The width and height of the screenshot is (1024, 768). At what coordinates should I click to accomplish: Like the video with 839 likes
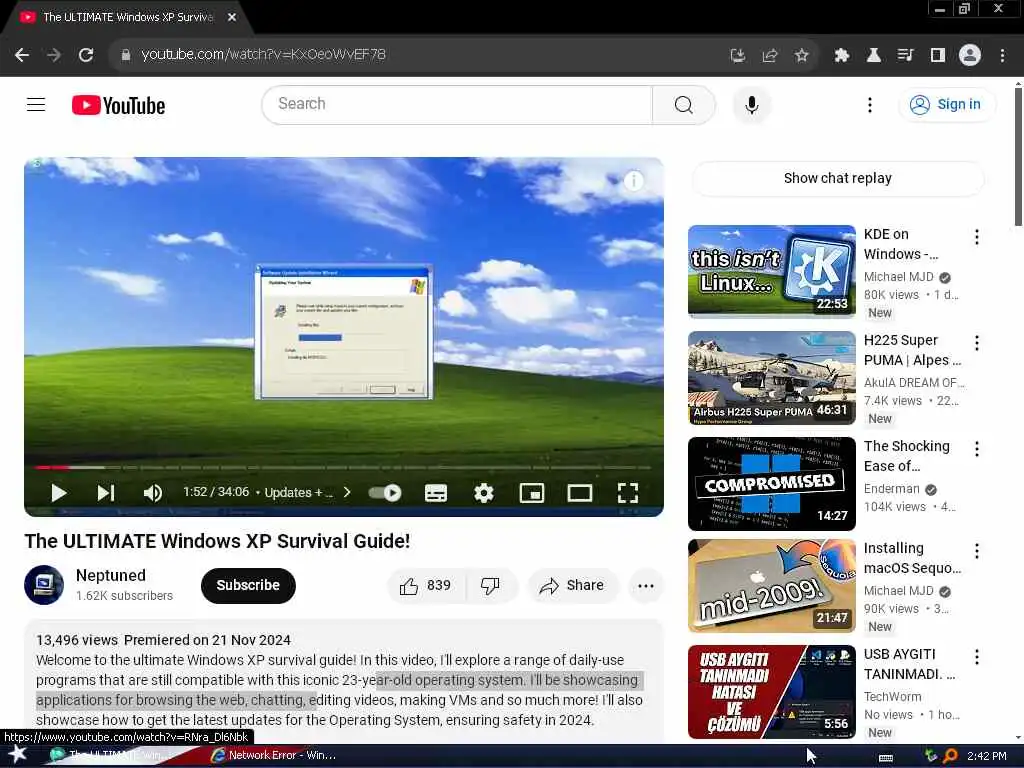click(x=426, y=585)
